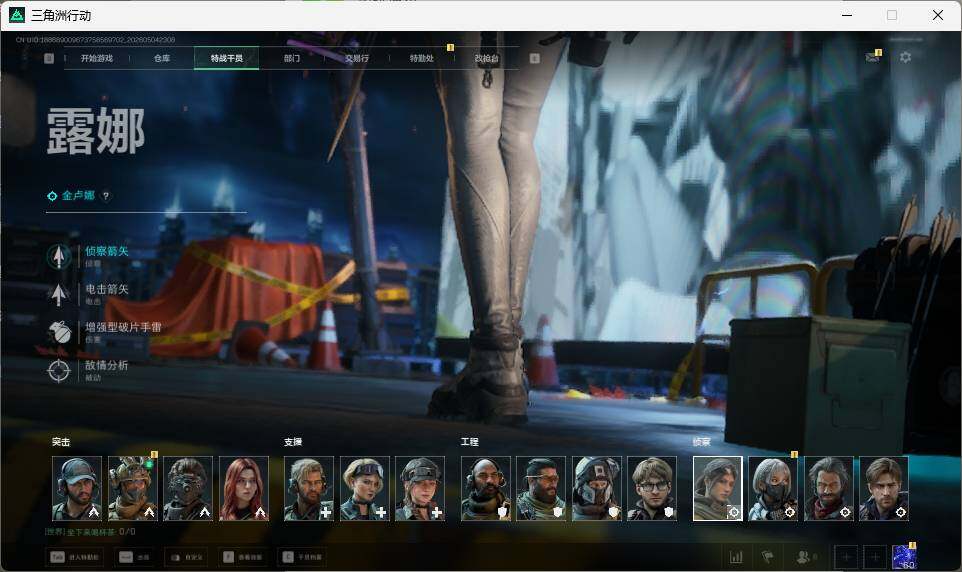Viewport: 962px width, 572px height.
Task: Click the world chat line showing 0/0
Action: coord(90,531)
